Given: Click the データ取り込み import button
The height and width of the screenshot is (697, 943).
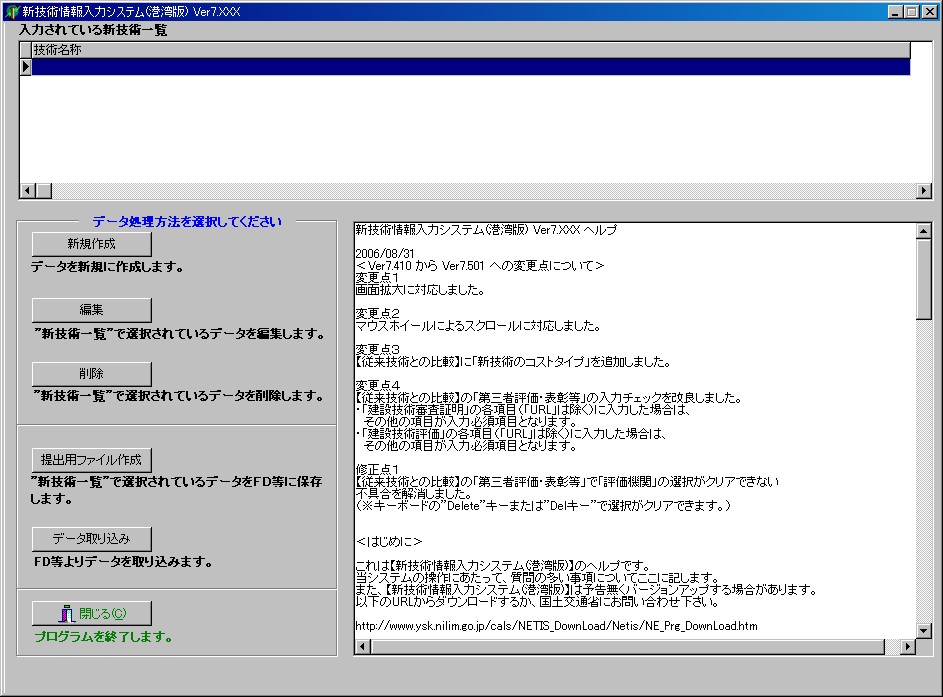Looking at the screenshot, I should click(x=92, y=539).
